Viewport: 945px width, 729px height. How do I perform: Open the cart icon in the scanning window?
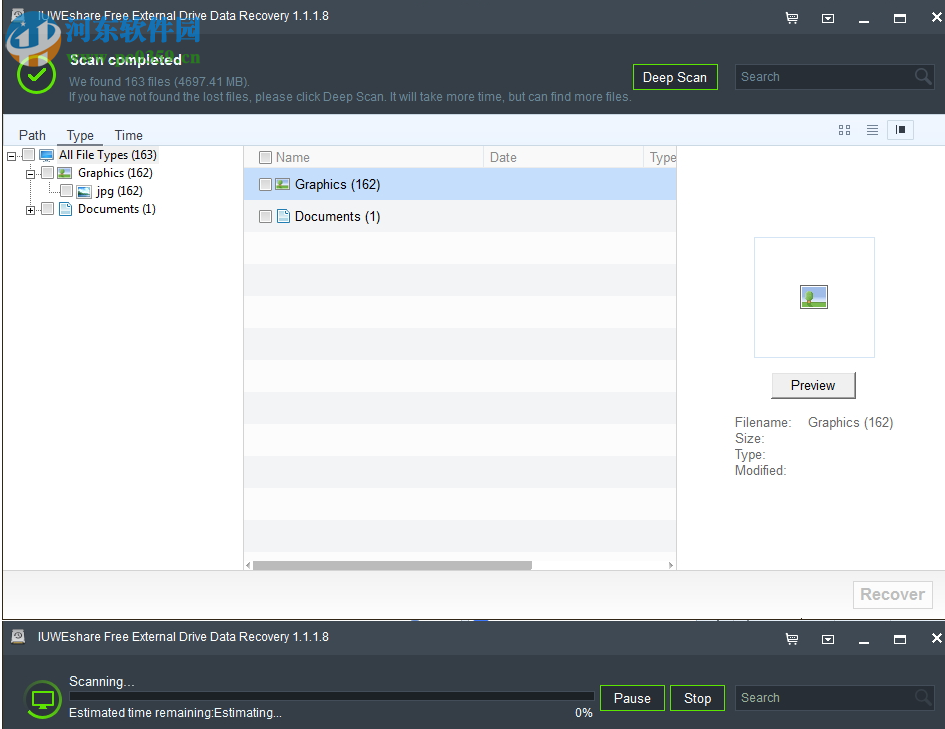[x=791, y=638]
